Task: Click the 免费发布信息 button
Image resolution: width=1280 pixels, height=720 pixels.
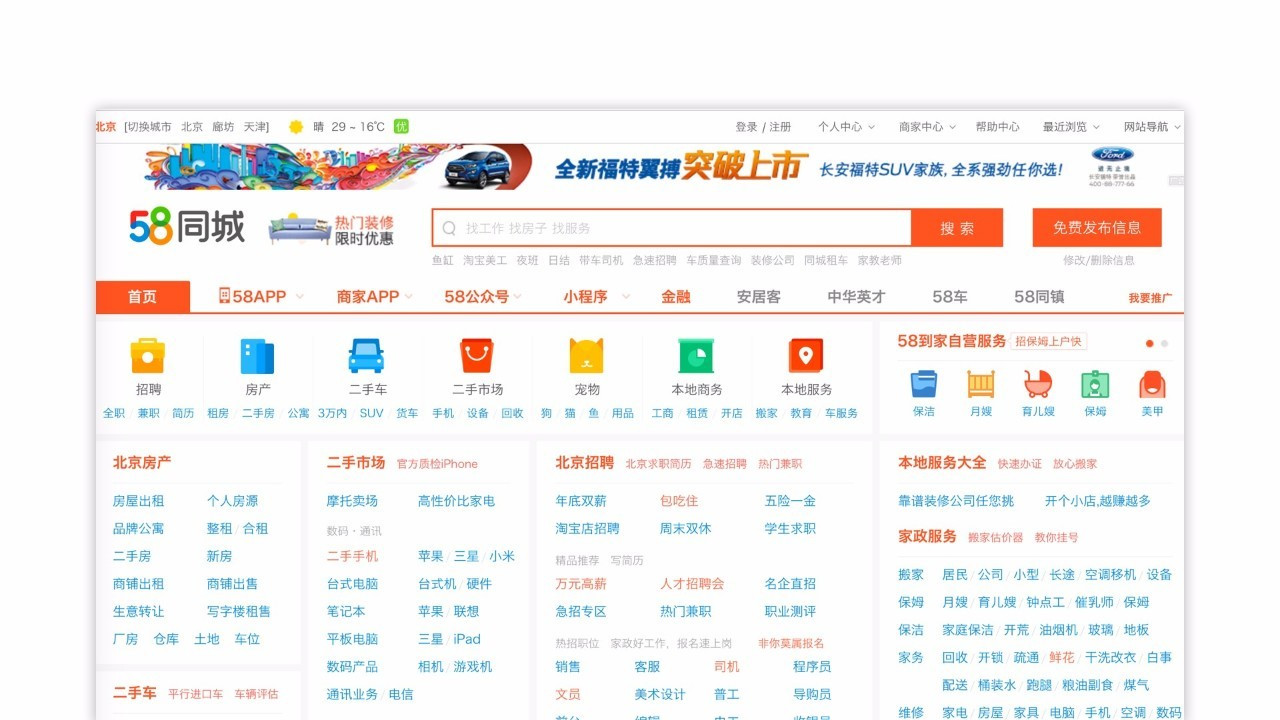Action: pos(1097,228)
